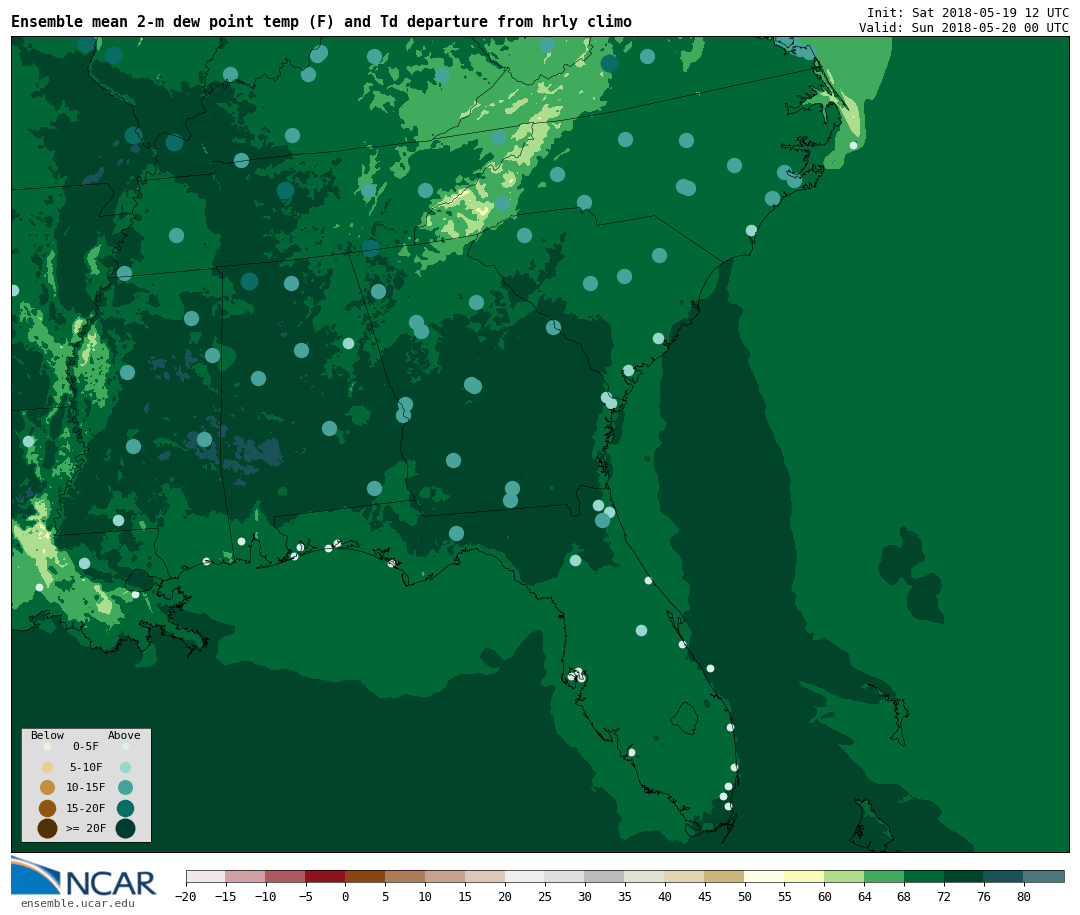Pick the colorbar swatch between 35 and 40
Image resolution: width=1080 pixels, height=915 pixels.
tap(645, 876)
